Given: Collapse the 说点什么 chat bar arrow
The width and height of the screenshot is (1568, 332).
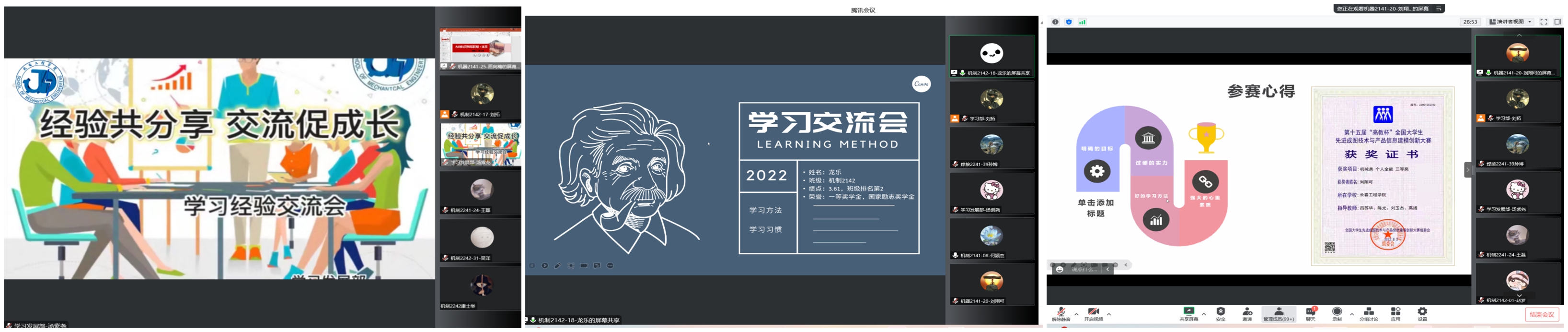Looking at the screenshot, I should click(x=1108, y=270).
